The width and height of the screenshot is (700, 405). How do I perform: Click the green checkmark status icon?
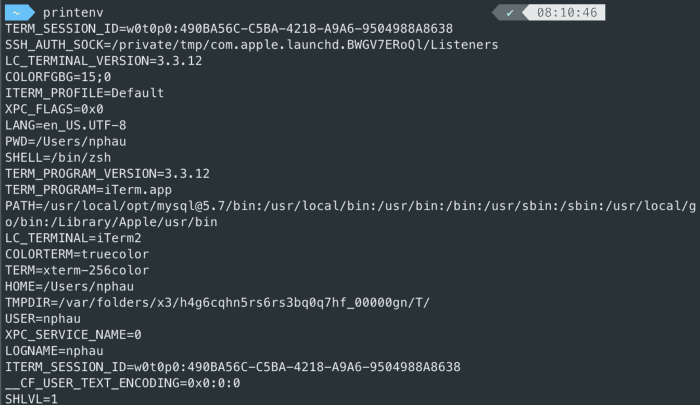click(510, 12)
